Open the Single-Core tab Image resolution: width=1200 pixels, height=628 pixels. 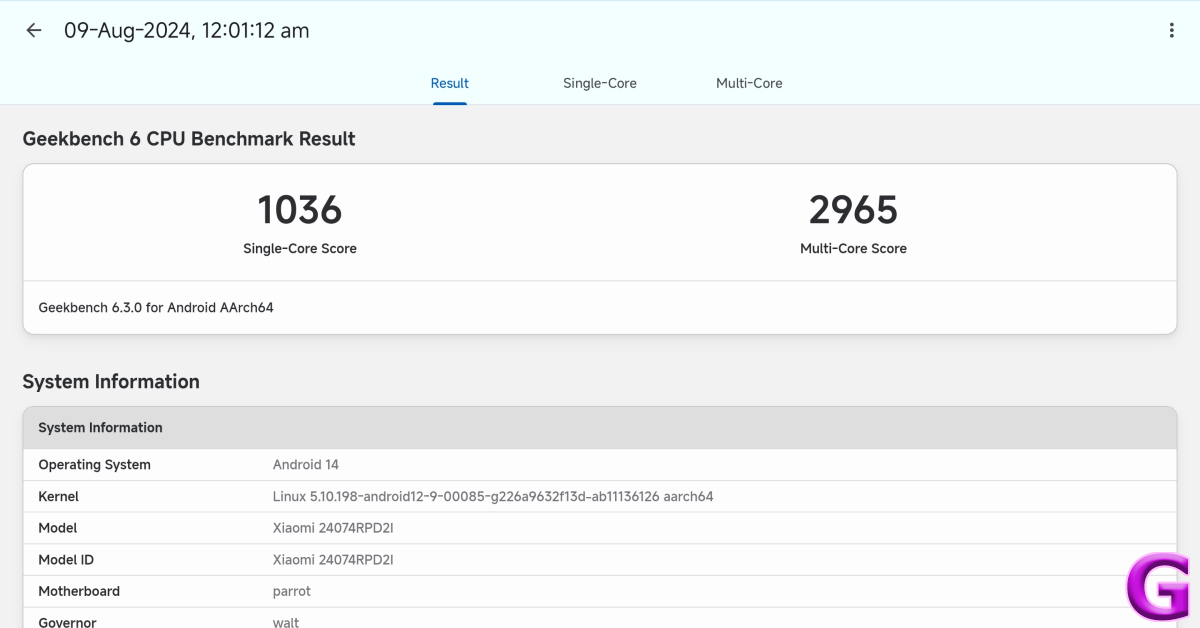click(x=600, y=83)
